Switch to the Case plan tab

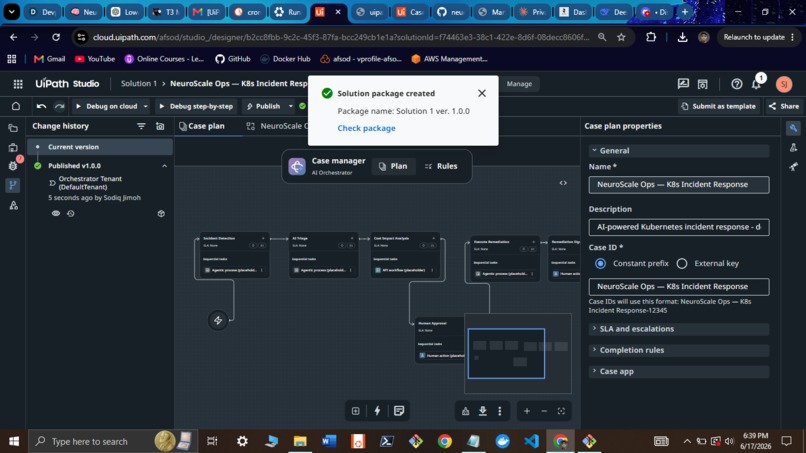coord(202,126)
